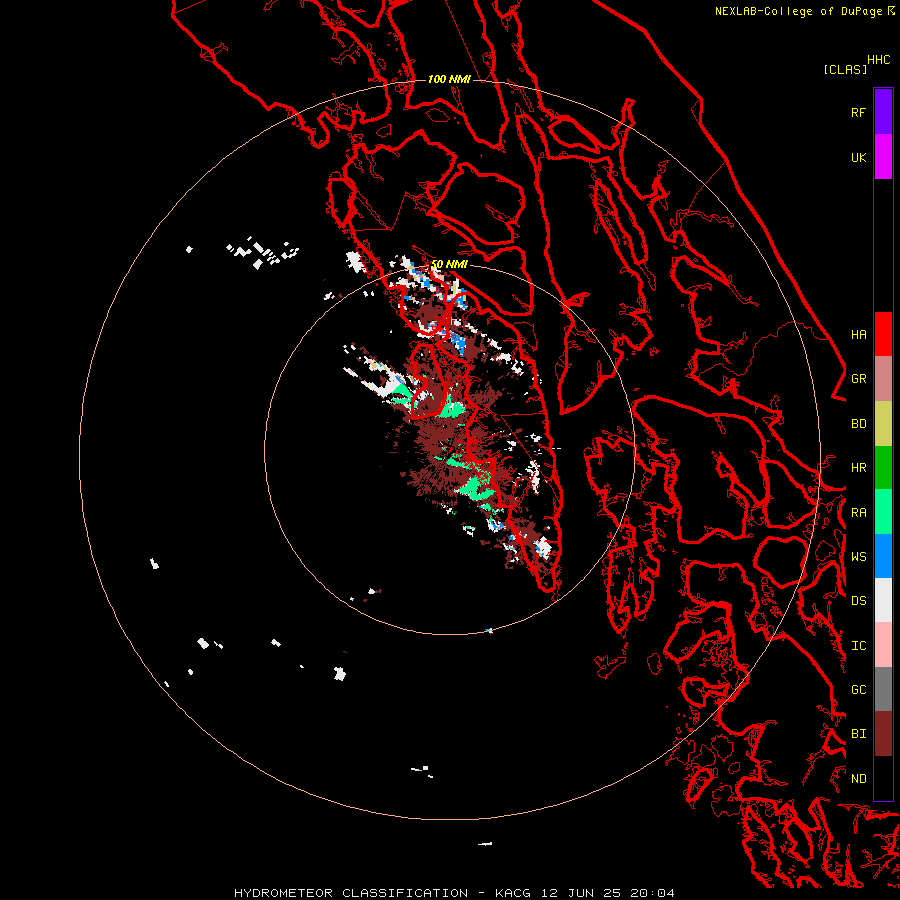Click the 'GR' legend label
The height and width of the screenshot is (900, 900).
click(858, 379)
